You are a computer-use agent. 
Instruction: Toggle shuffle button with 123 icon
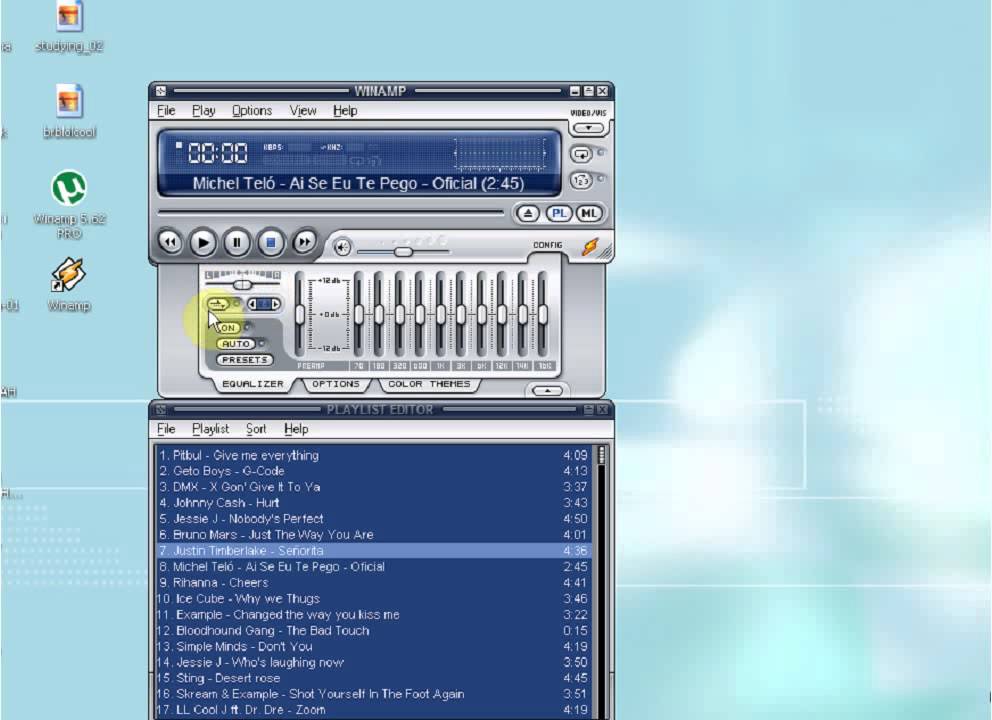pos(581,180)
